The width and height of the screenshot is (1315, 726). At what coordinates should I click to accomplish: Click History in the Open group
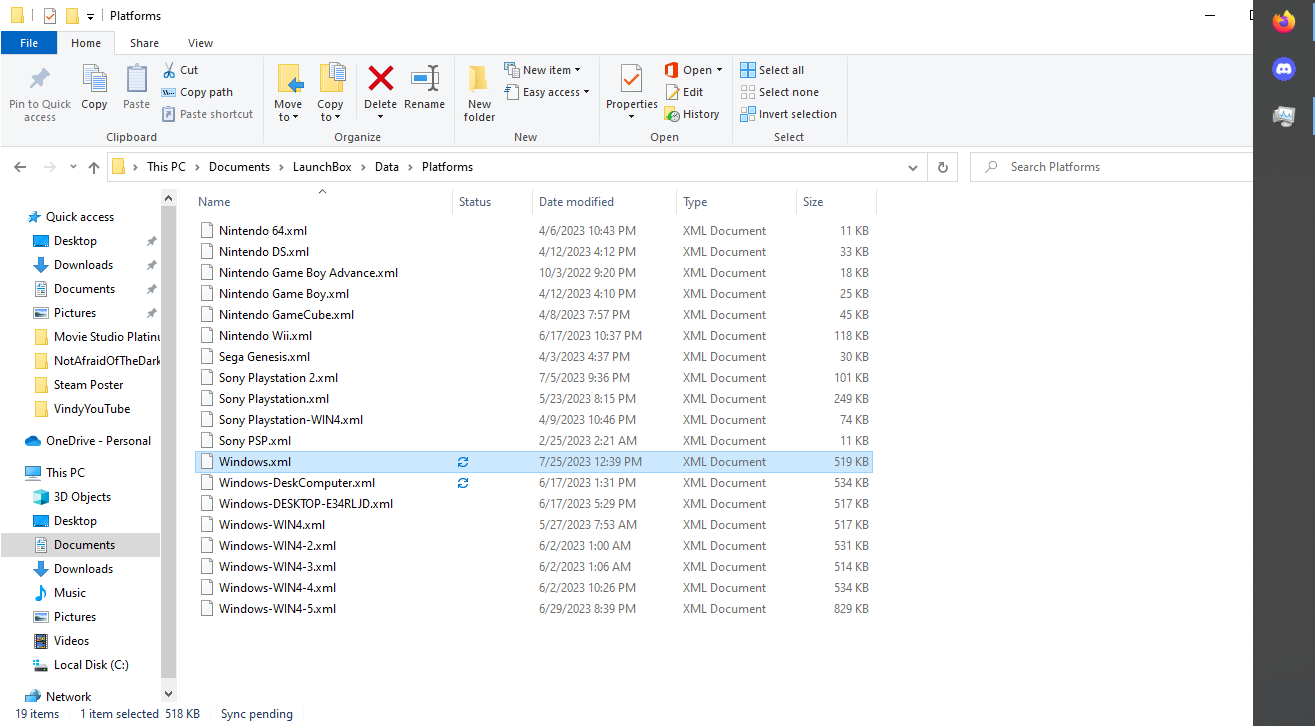coord(692,114)
